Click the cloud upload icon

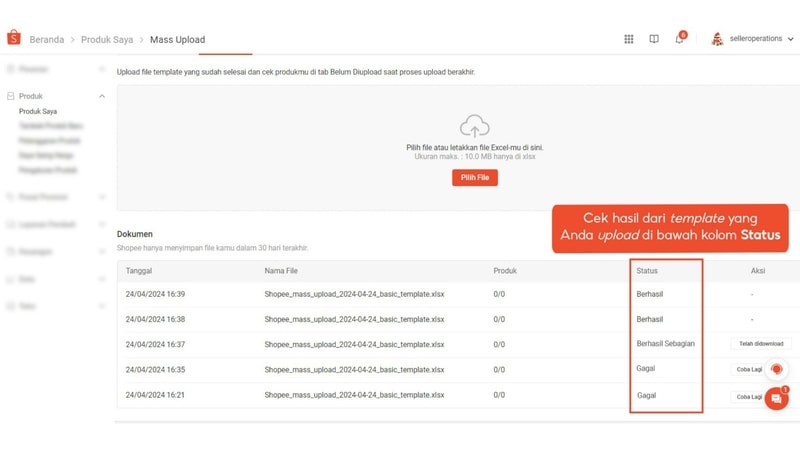point(474,126)
